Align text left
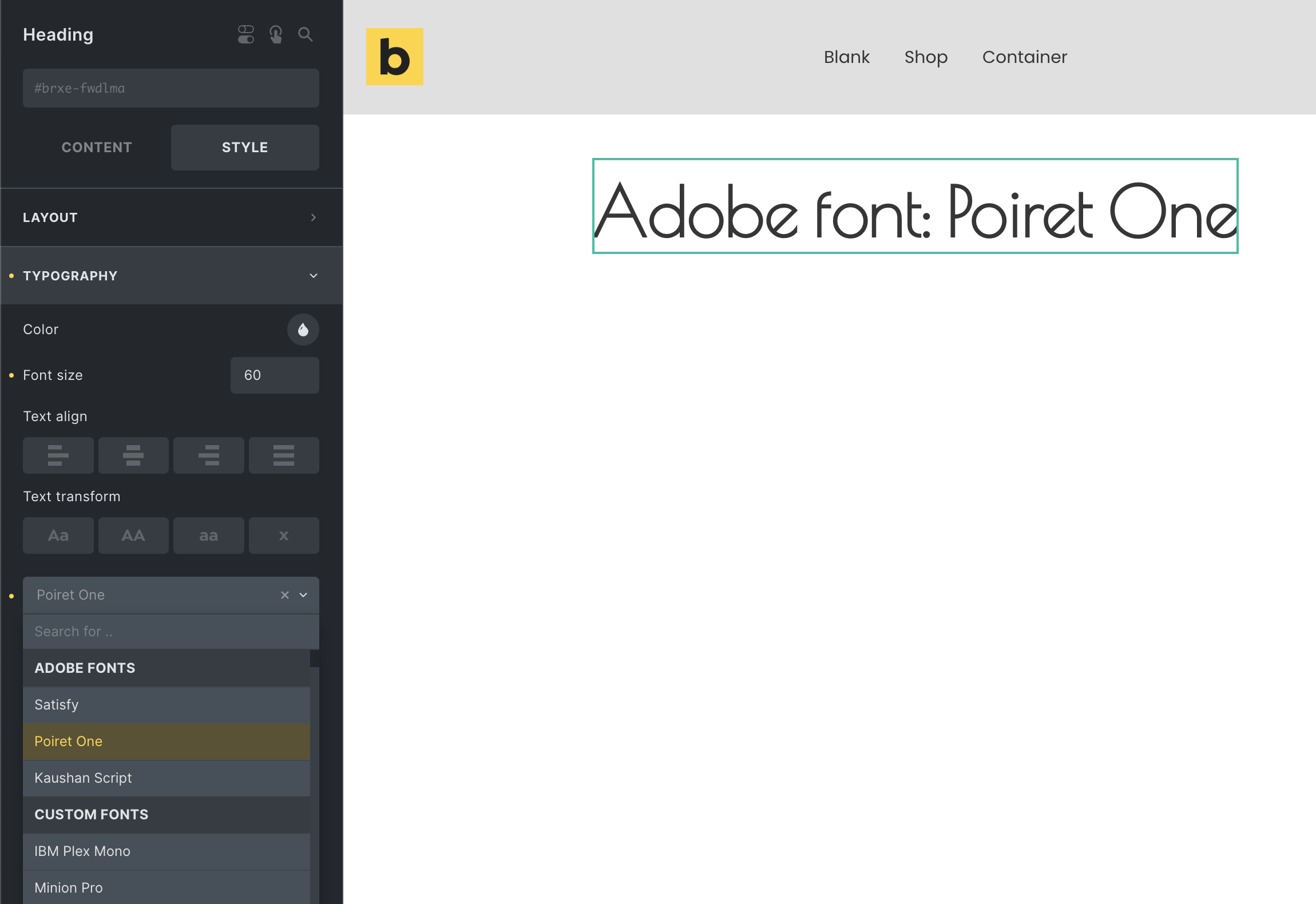1316x904 pixels. tap(58, 455)
